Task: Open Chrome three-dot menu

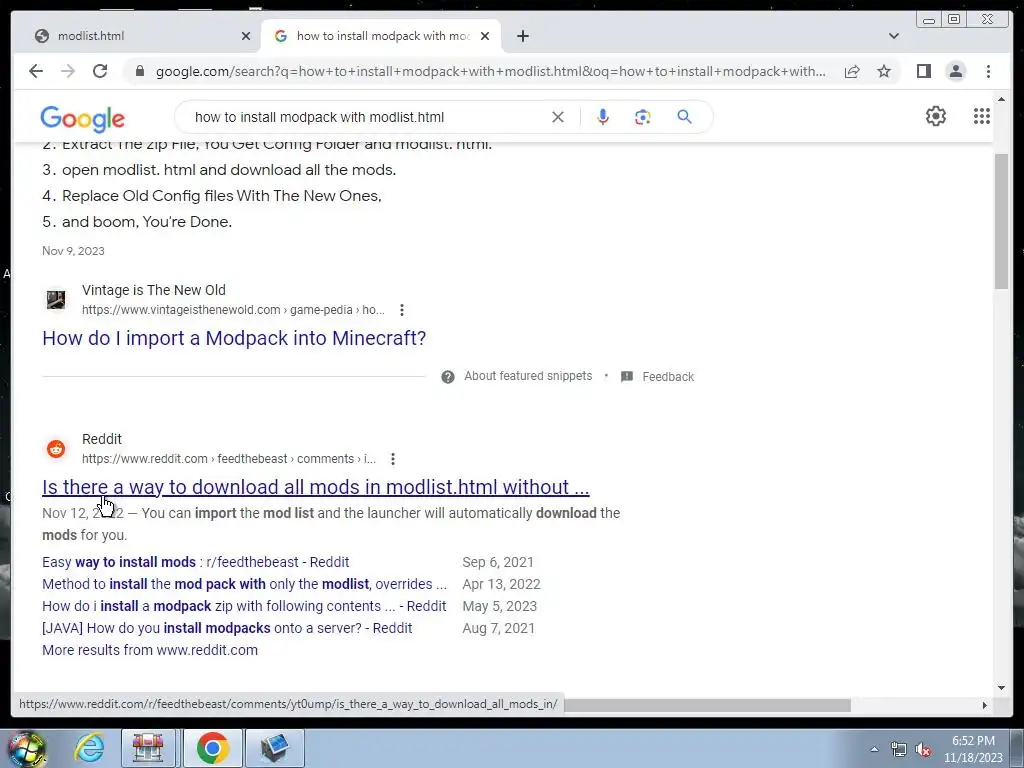Action: click(988, 71)
